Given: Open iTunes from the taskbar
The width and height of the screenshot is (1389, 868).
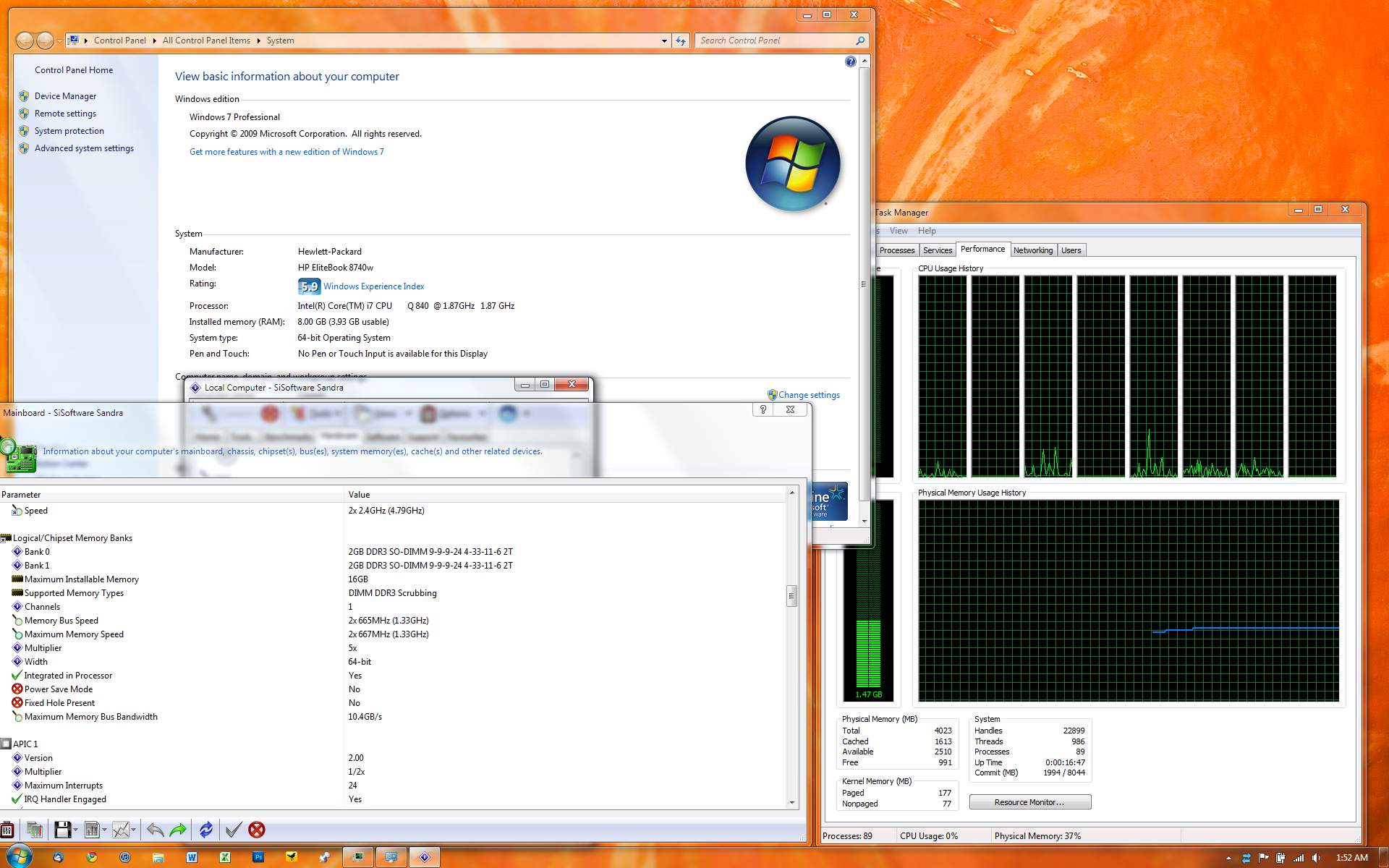Looking at the screenshot, I should (x=125, y=857).
